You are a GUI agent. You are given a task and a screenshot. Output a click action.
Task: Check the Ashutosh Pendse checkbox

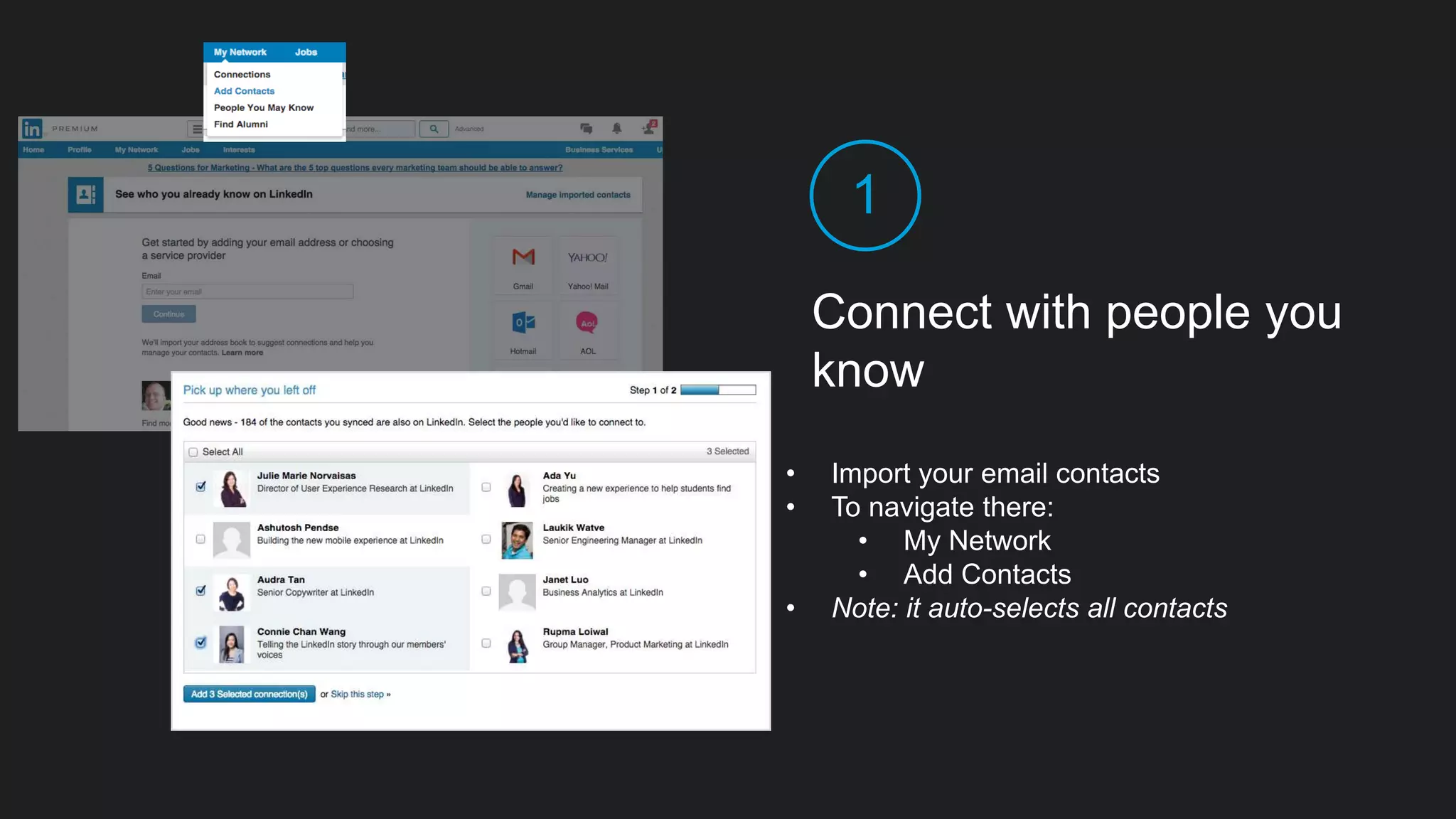(x=200, y=539)
